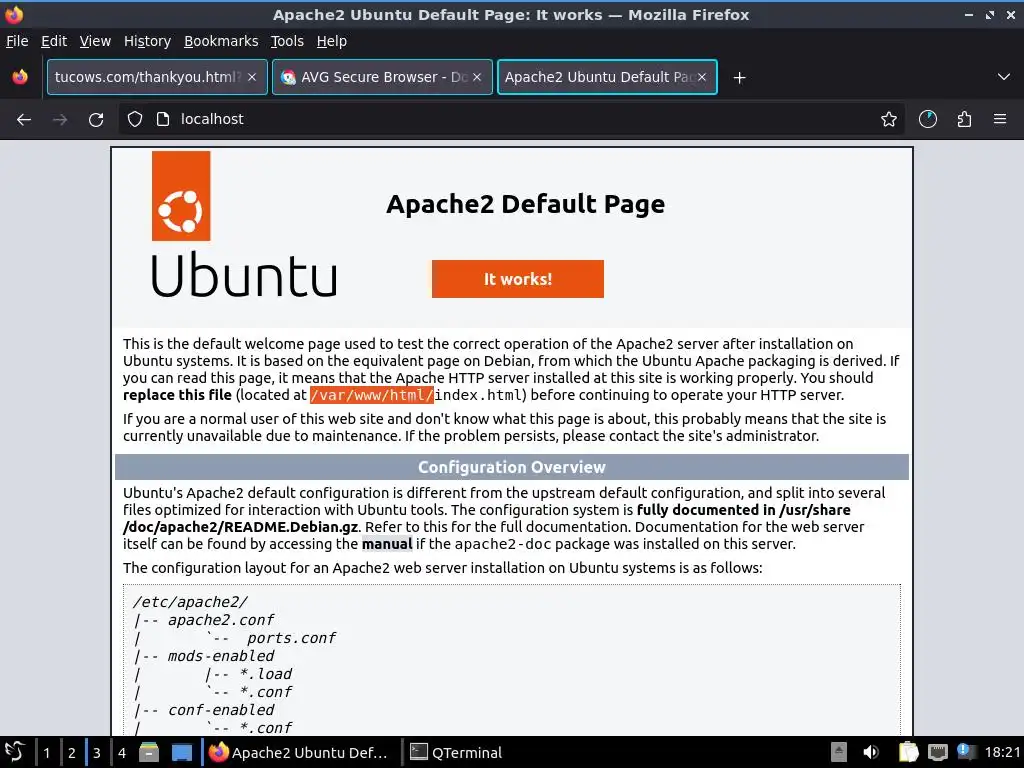Open the View menu

tap(95, 41)
